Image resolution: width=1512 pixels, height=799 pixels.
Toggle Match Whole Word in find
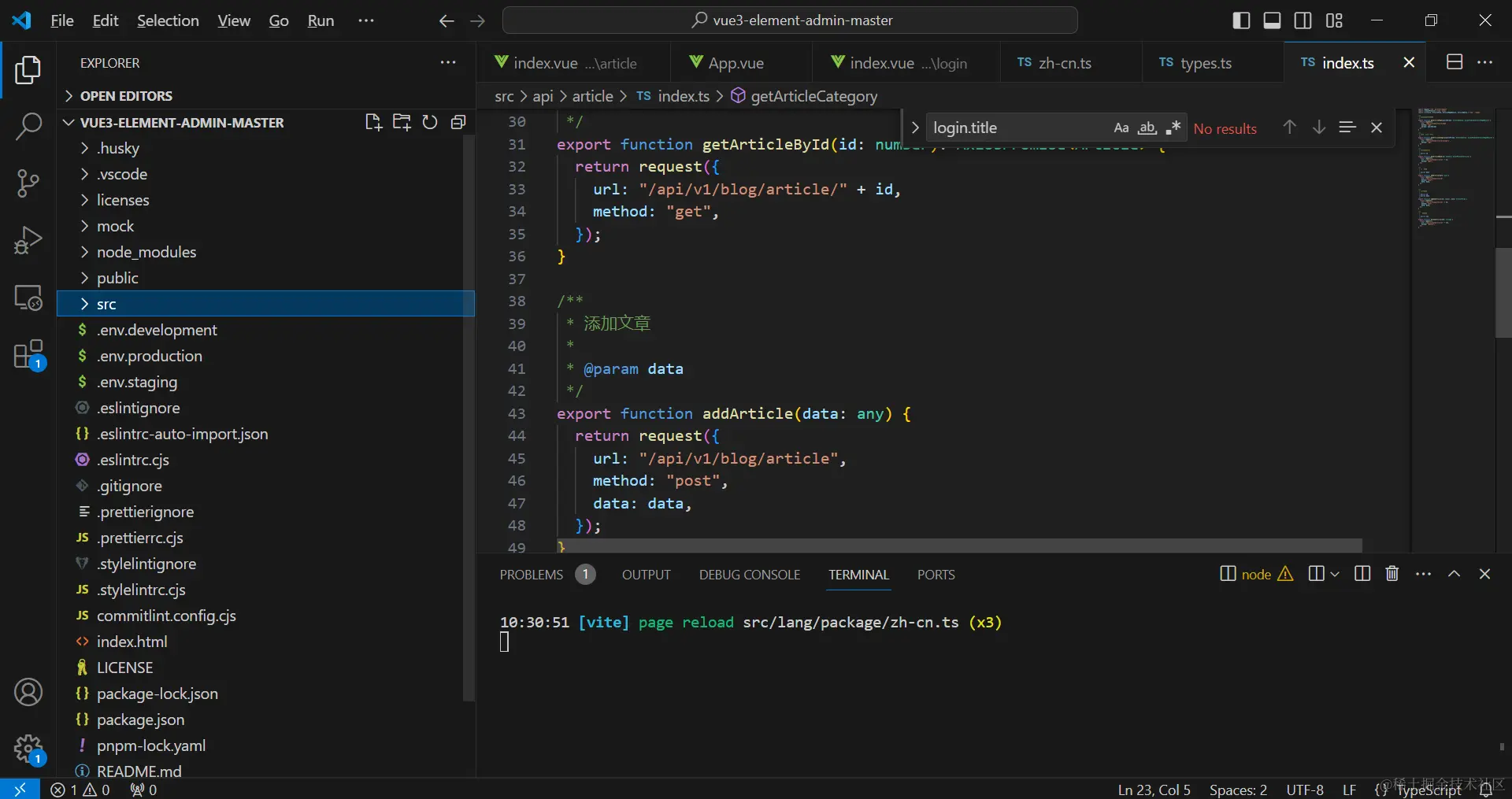click(1147, 128)
